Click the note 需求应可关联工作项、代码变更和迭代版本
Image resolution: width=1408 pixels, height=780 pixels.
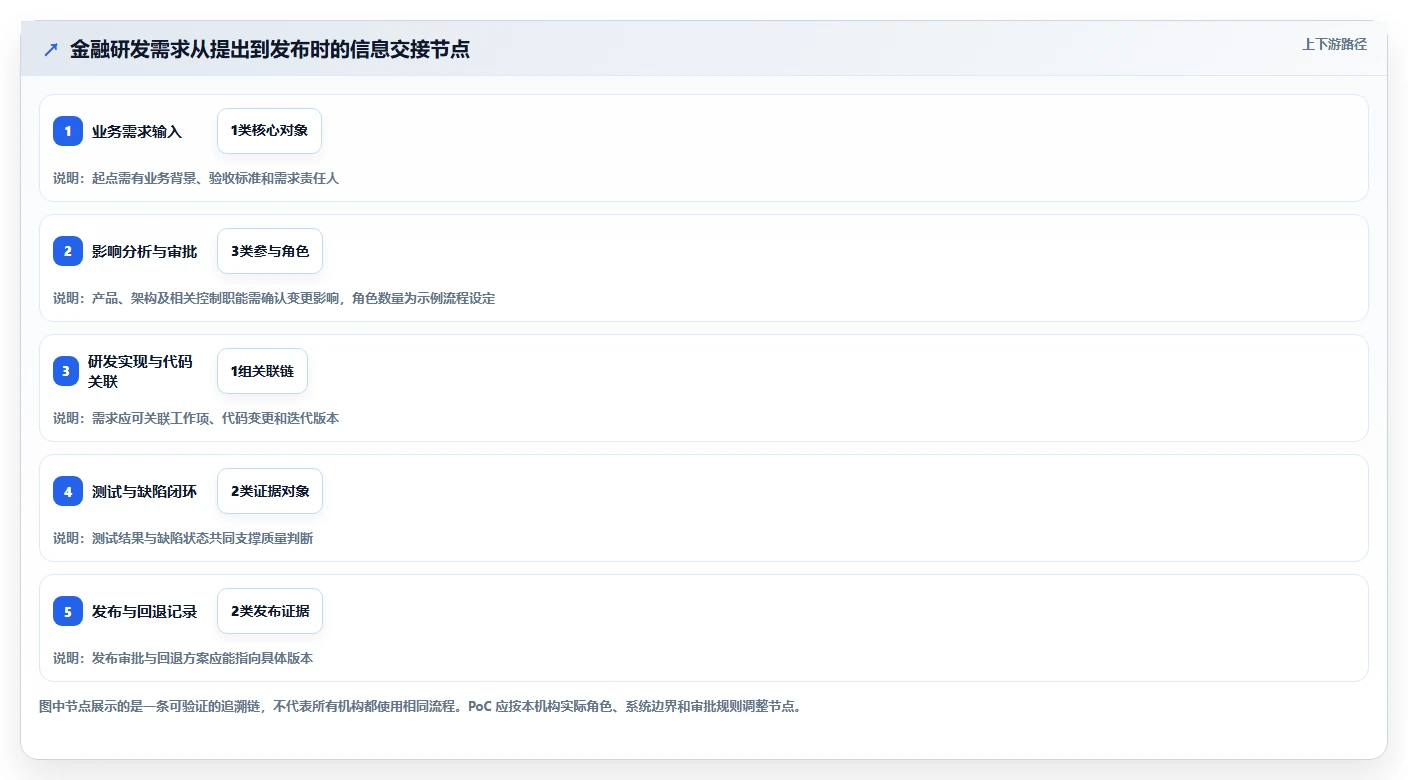(x=196, y=418)
